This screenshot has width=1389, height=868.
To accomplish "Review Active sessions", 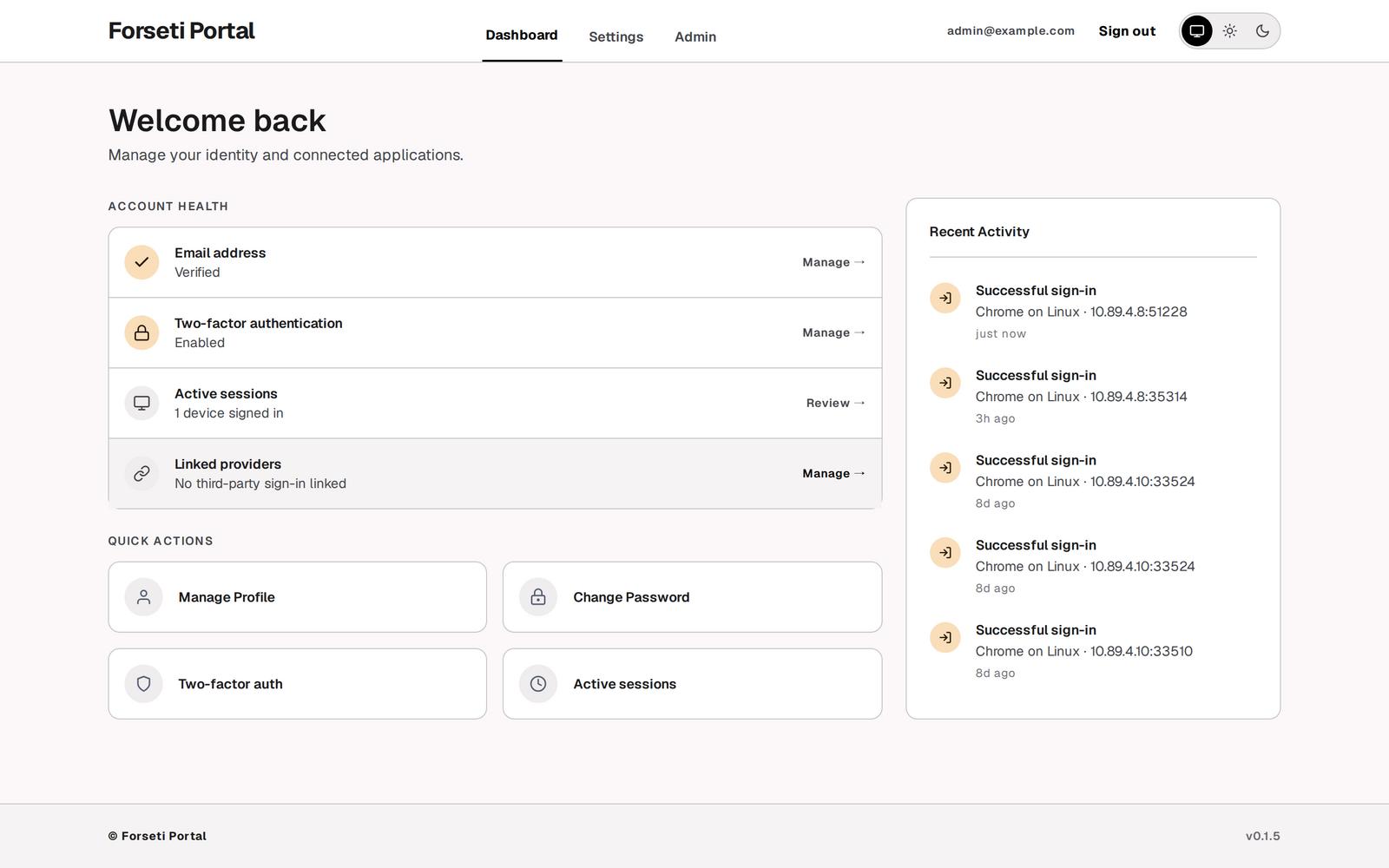I will [835, 403].
